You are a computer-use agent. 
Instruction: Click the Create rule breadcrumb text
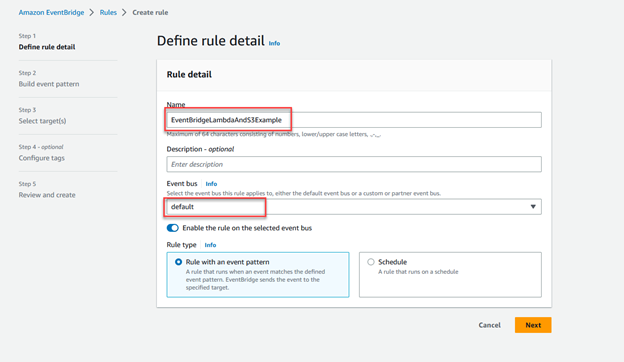(150, 12)
